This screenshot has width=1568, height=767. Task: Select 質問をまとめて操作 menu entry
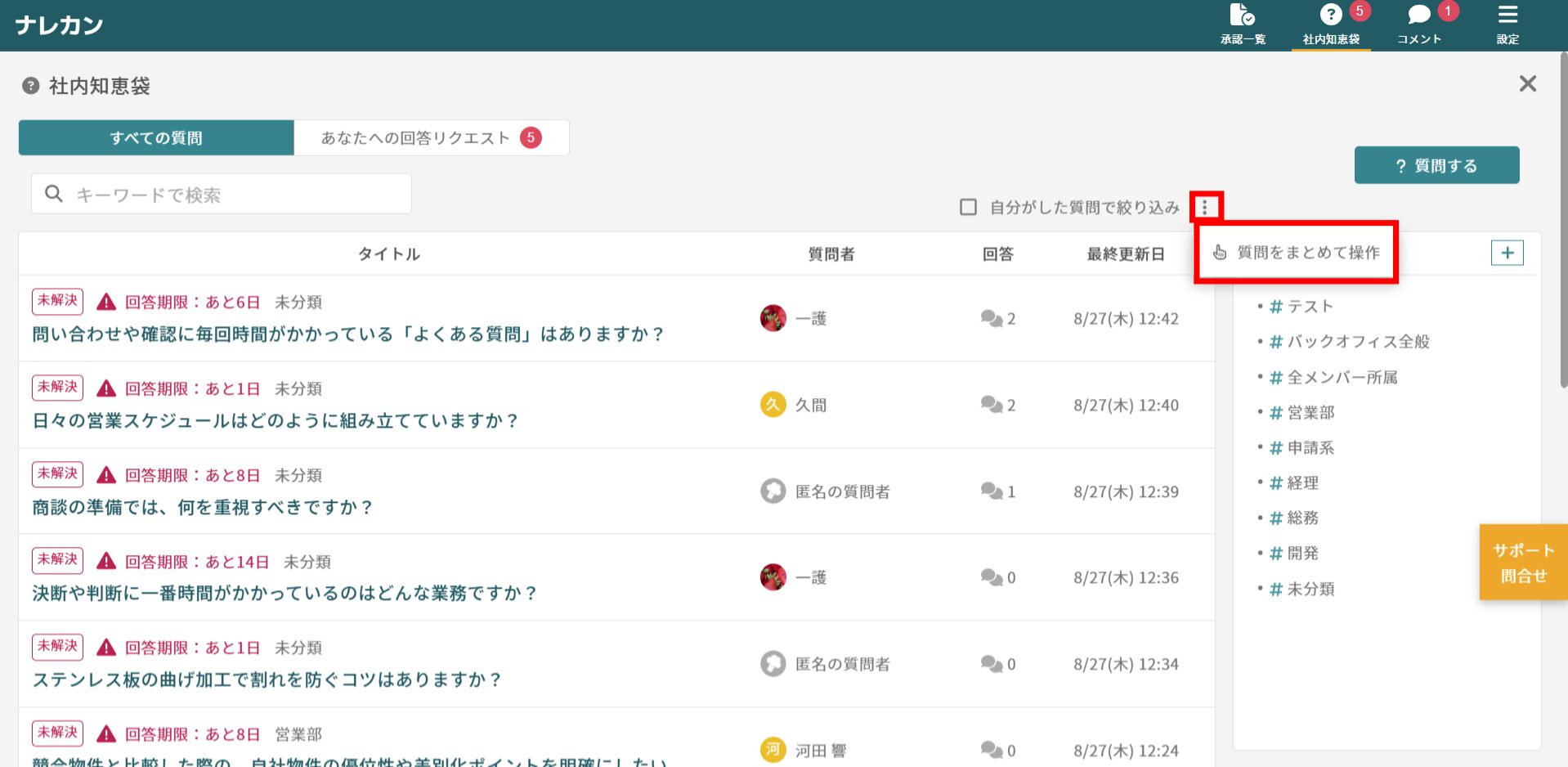1297,253
